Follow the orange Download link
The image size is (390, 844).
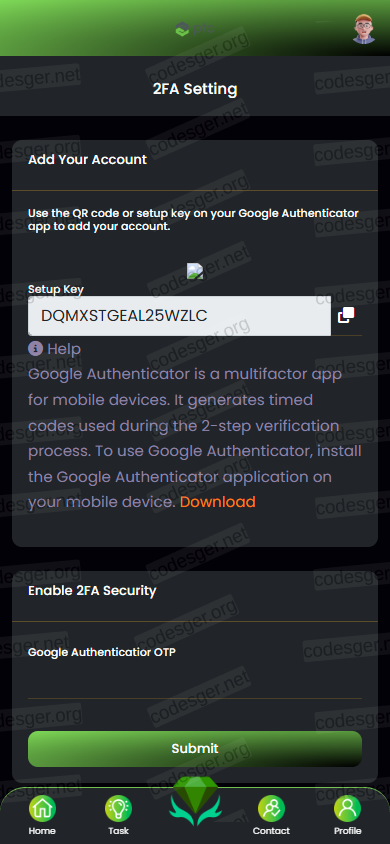(217, 502)
